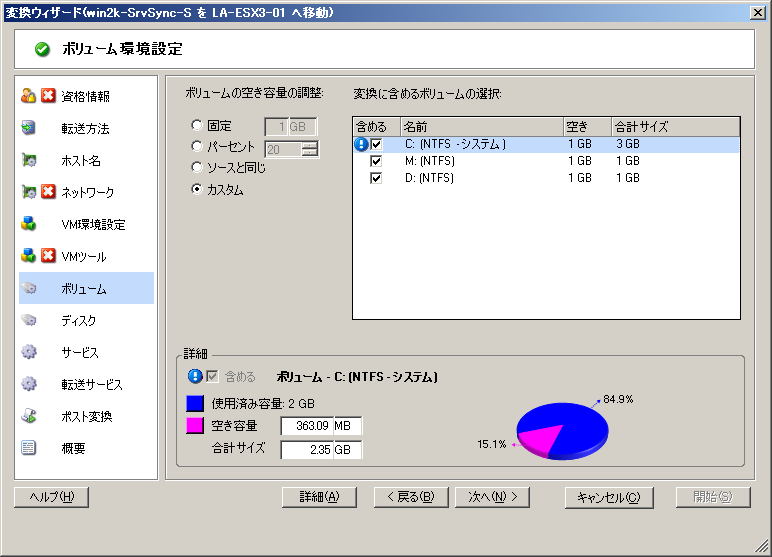The height and width of the screenshot is (557, 772).
Task: Click the キャンセル(C) button
Action: tap(609, 497)
